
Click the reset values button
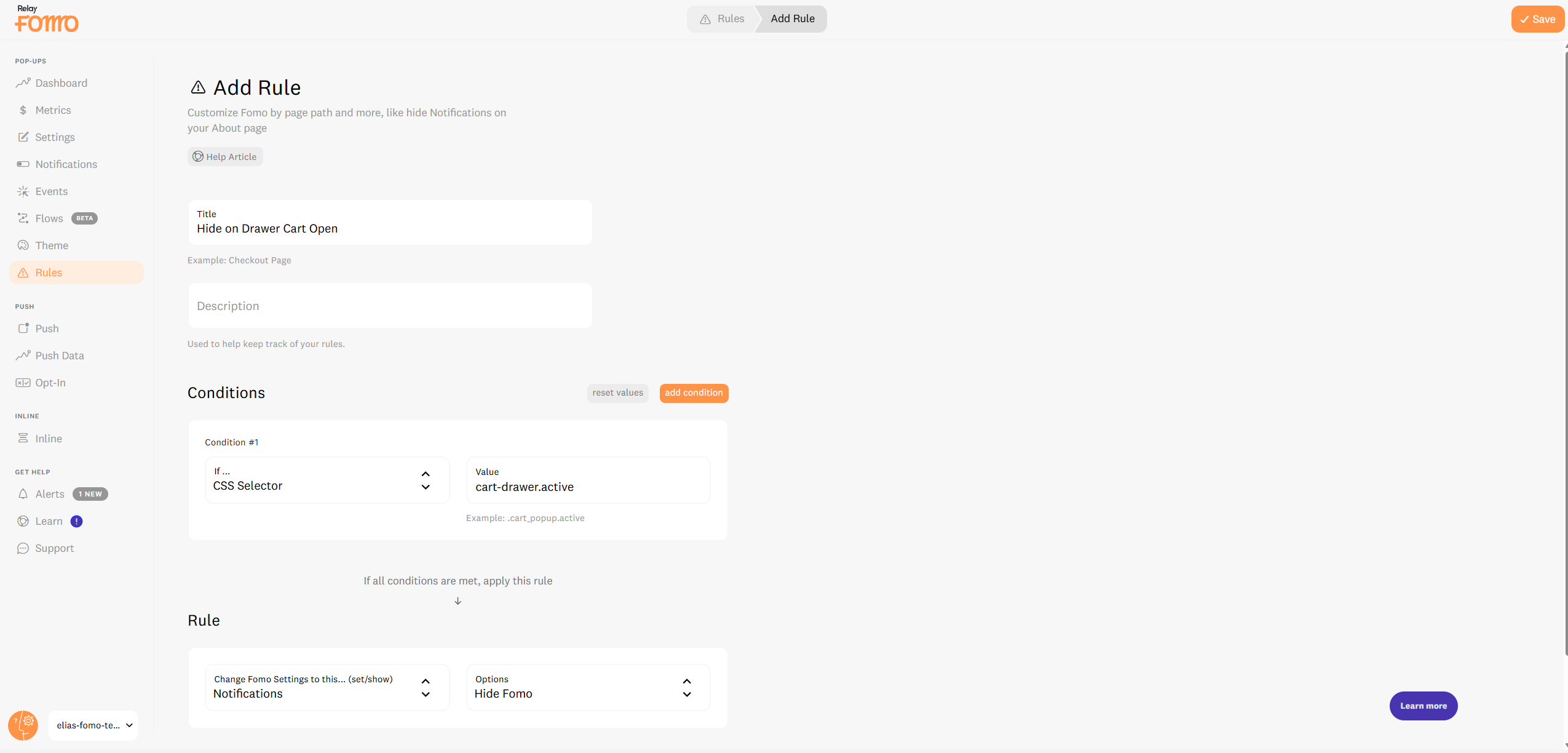617,393
